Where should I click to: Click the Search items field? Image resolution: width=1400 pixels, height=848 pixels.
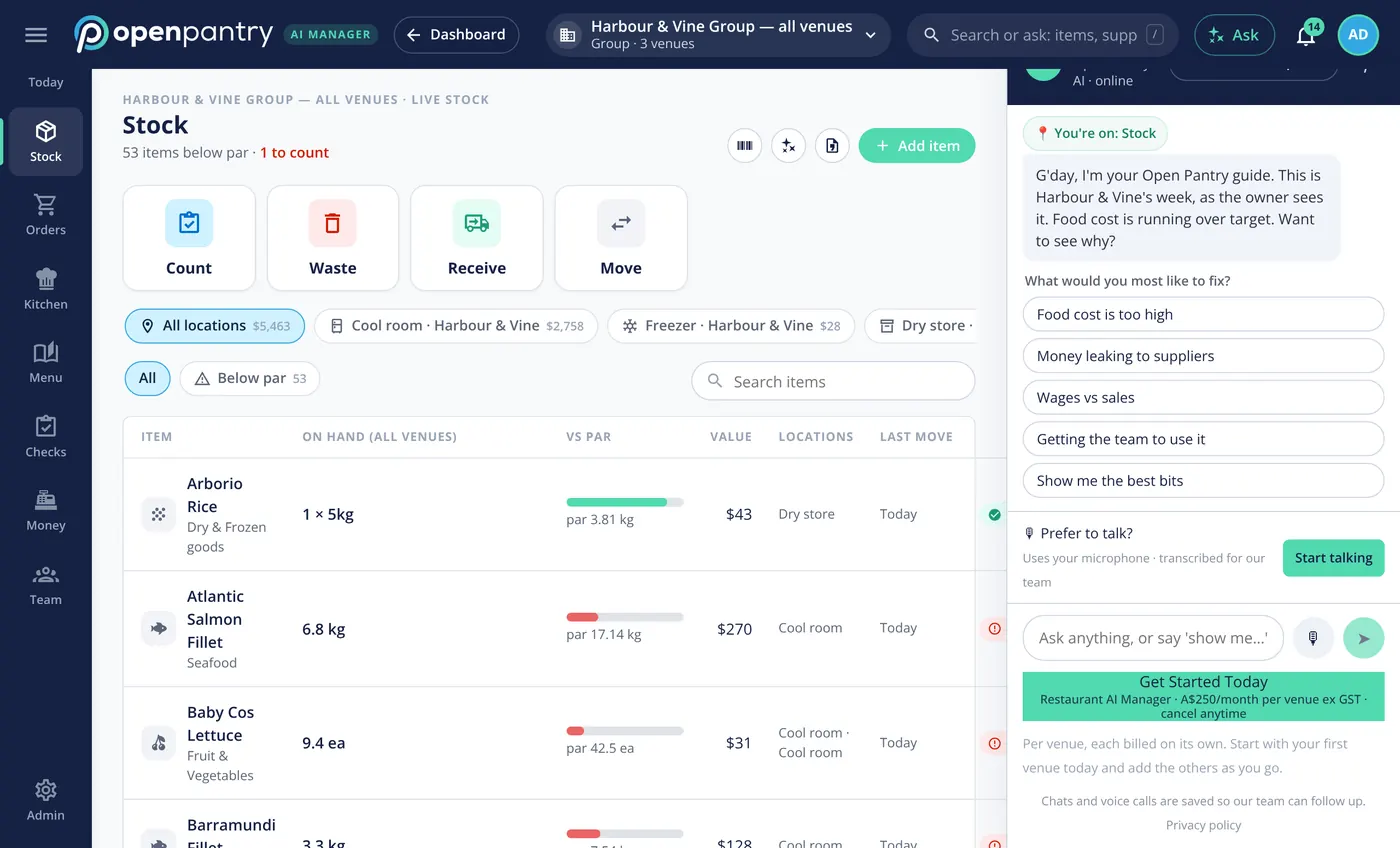pyautogui.click(x=833, y=381)
